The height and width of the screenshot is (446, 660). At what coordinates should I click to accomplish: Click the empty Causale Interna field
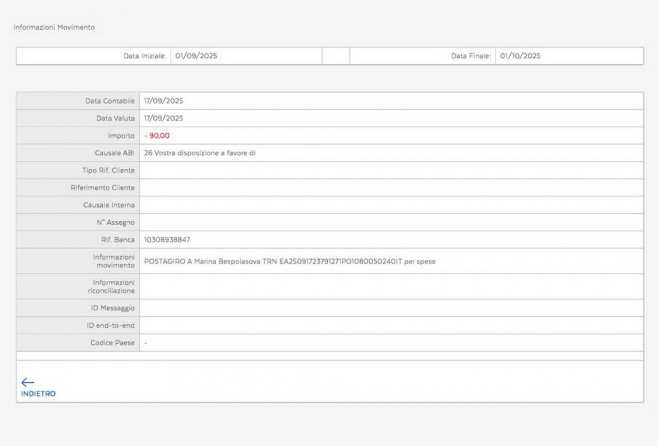[x=390, y=205]
